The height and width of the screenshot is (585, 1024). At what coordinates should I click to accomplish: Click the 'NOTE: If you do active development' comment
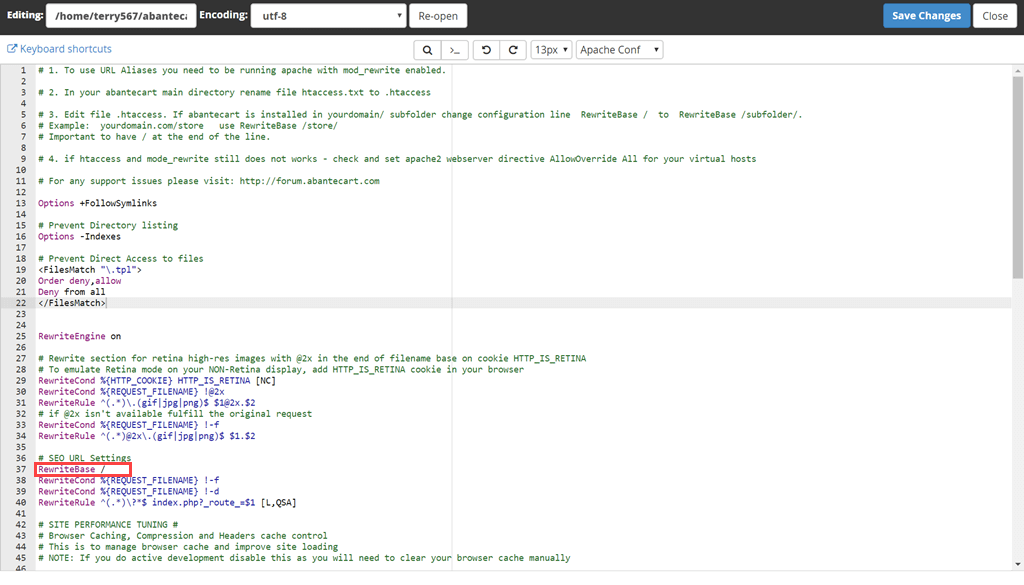[304, 558]
